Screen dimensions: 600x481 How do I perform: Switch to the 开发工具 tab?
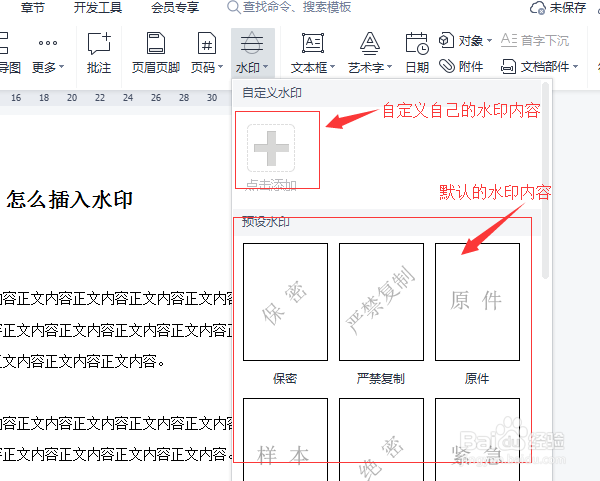tap(98, 7)
